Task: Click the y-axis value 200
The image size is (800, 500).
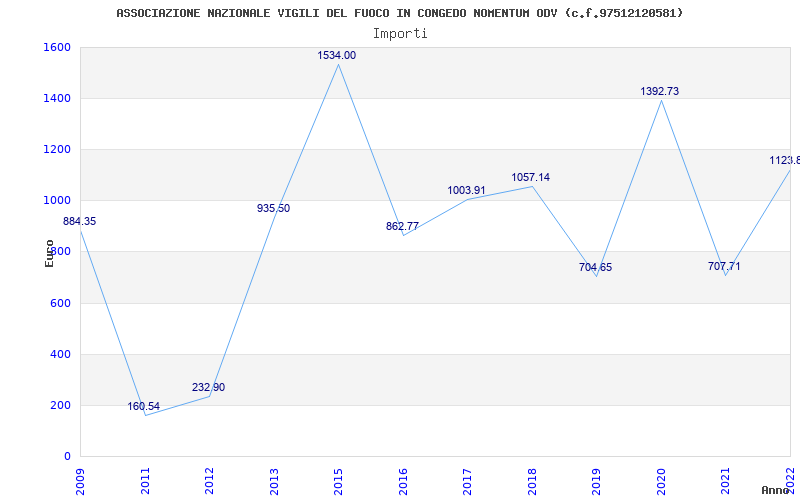Action: [60, 406]
